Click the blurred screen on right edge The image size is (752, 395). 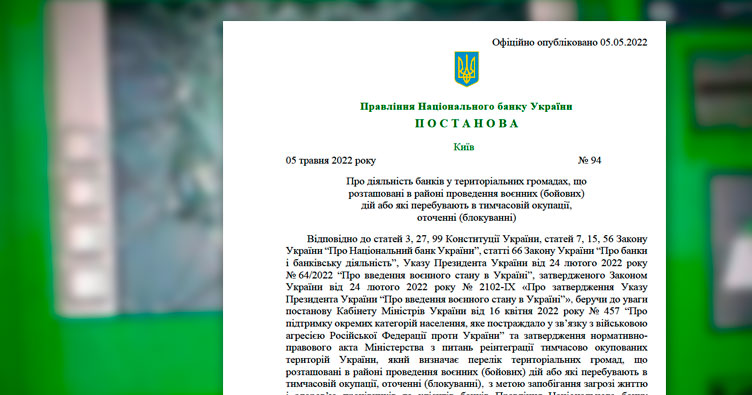click(x=730, y=252)
